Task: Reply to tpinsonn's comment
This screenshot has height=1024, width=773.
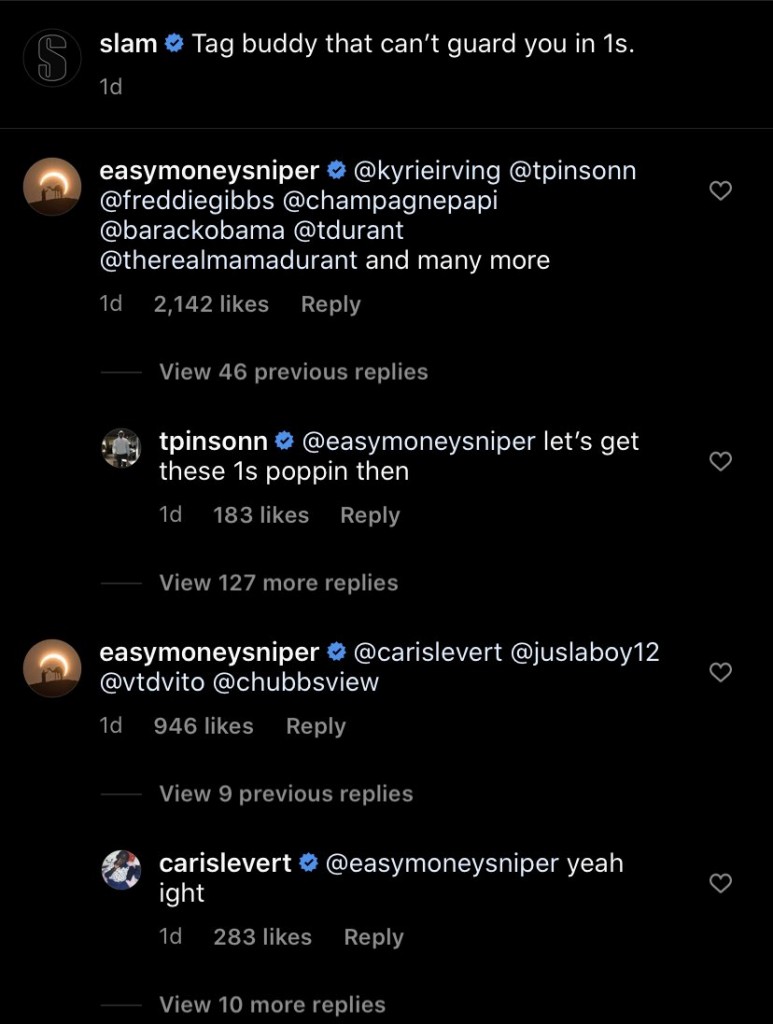Action: (x=369, y=516)
